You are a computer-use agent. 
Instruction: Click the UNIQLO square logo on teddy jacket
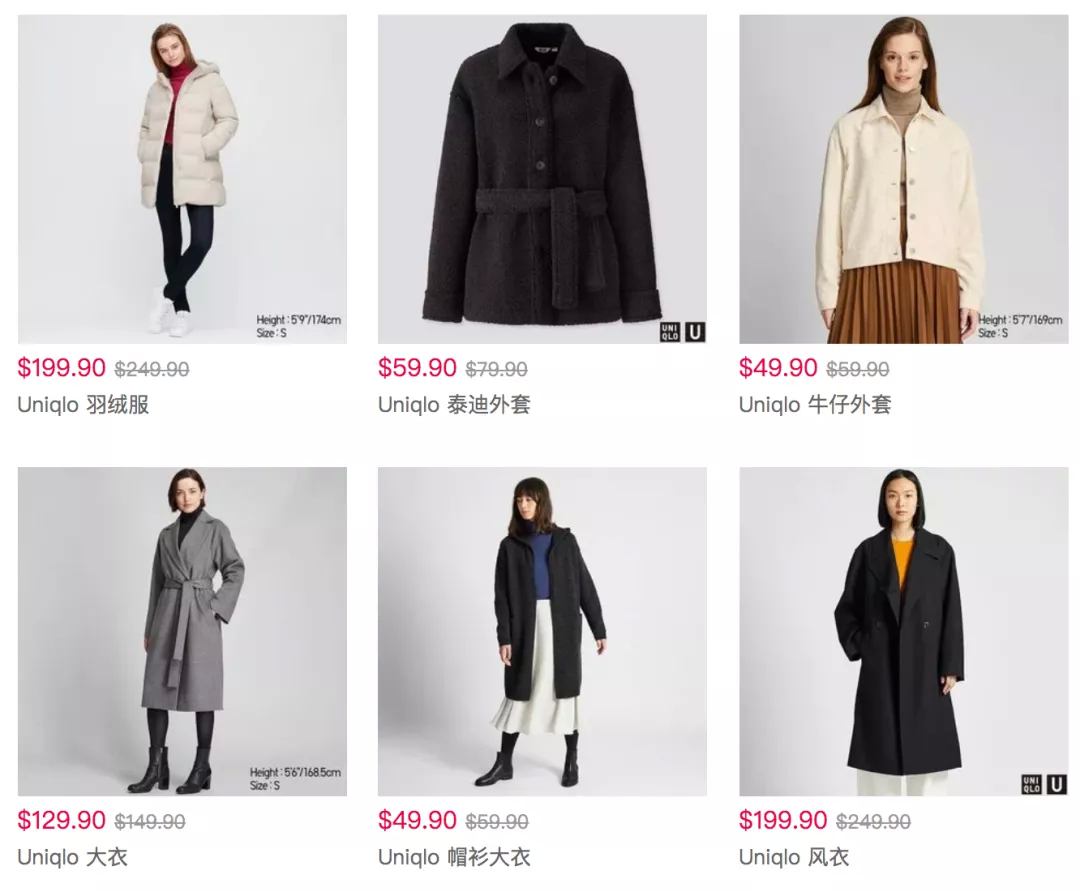[x=670, y=332]
